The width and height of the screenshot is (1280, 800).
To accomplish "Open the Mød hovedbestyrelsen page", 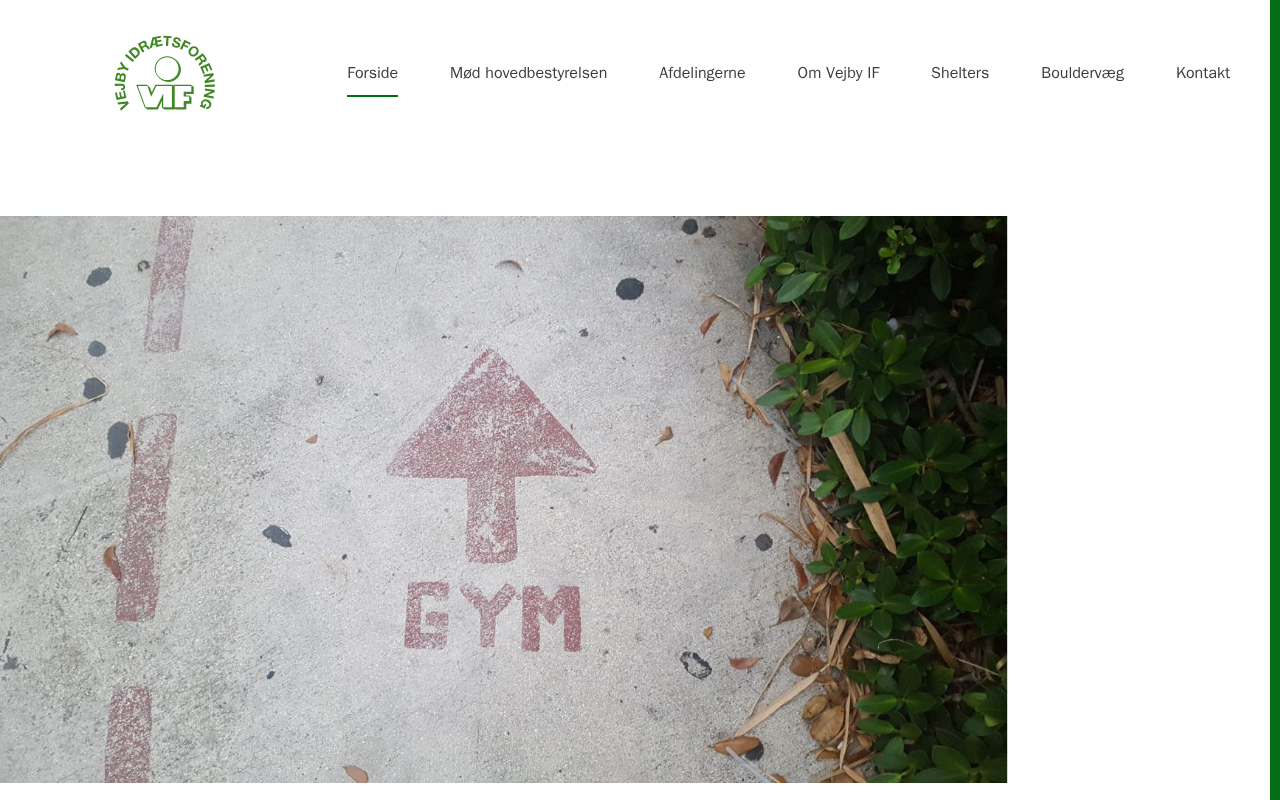I will (528, 73).
